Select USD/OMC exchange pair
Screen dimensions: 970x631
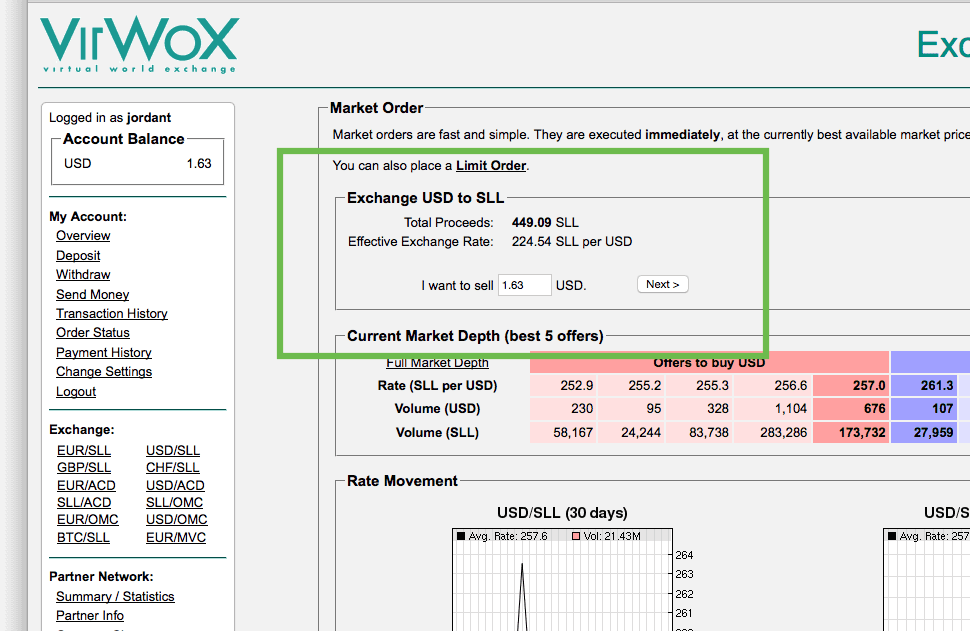[176, 520]
